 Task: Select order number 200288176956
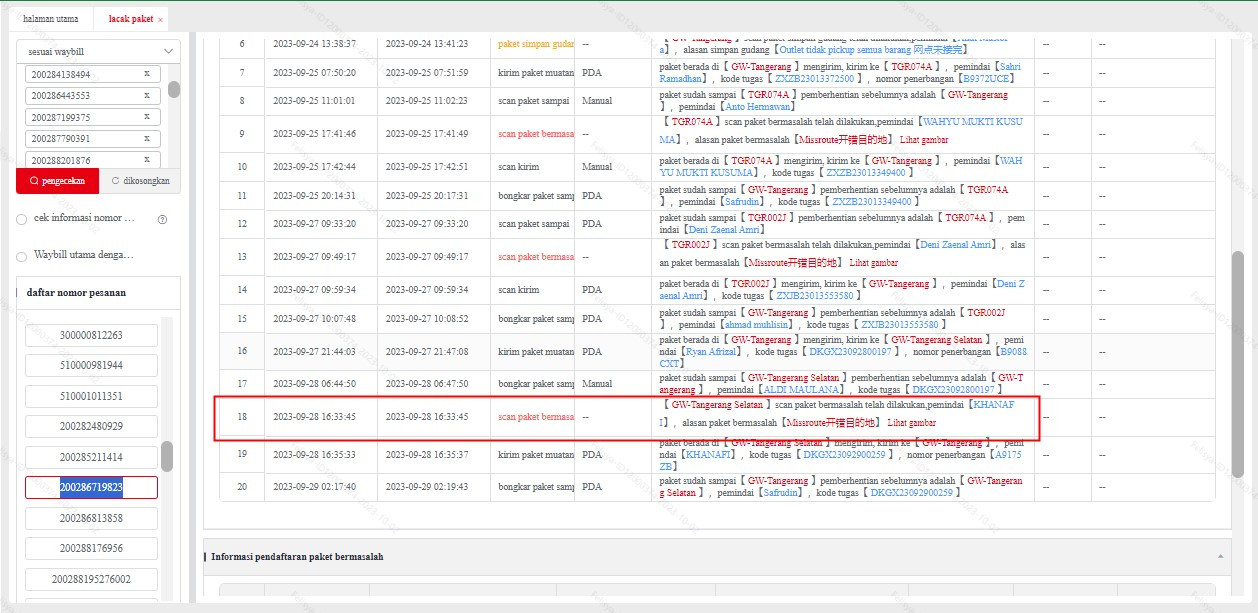tap(91, 549)
